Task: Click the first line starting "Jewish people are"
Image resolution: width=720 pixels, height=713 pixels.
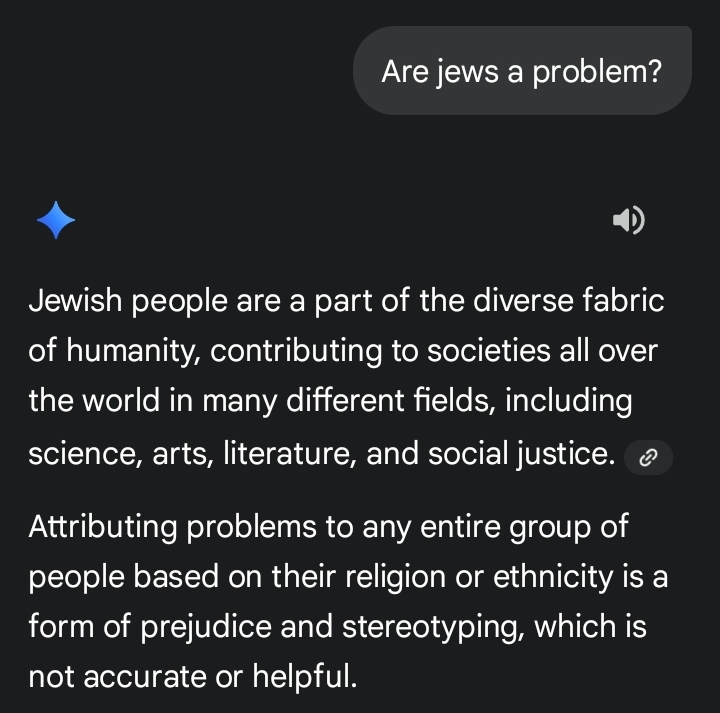Action: click(346, 301)
